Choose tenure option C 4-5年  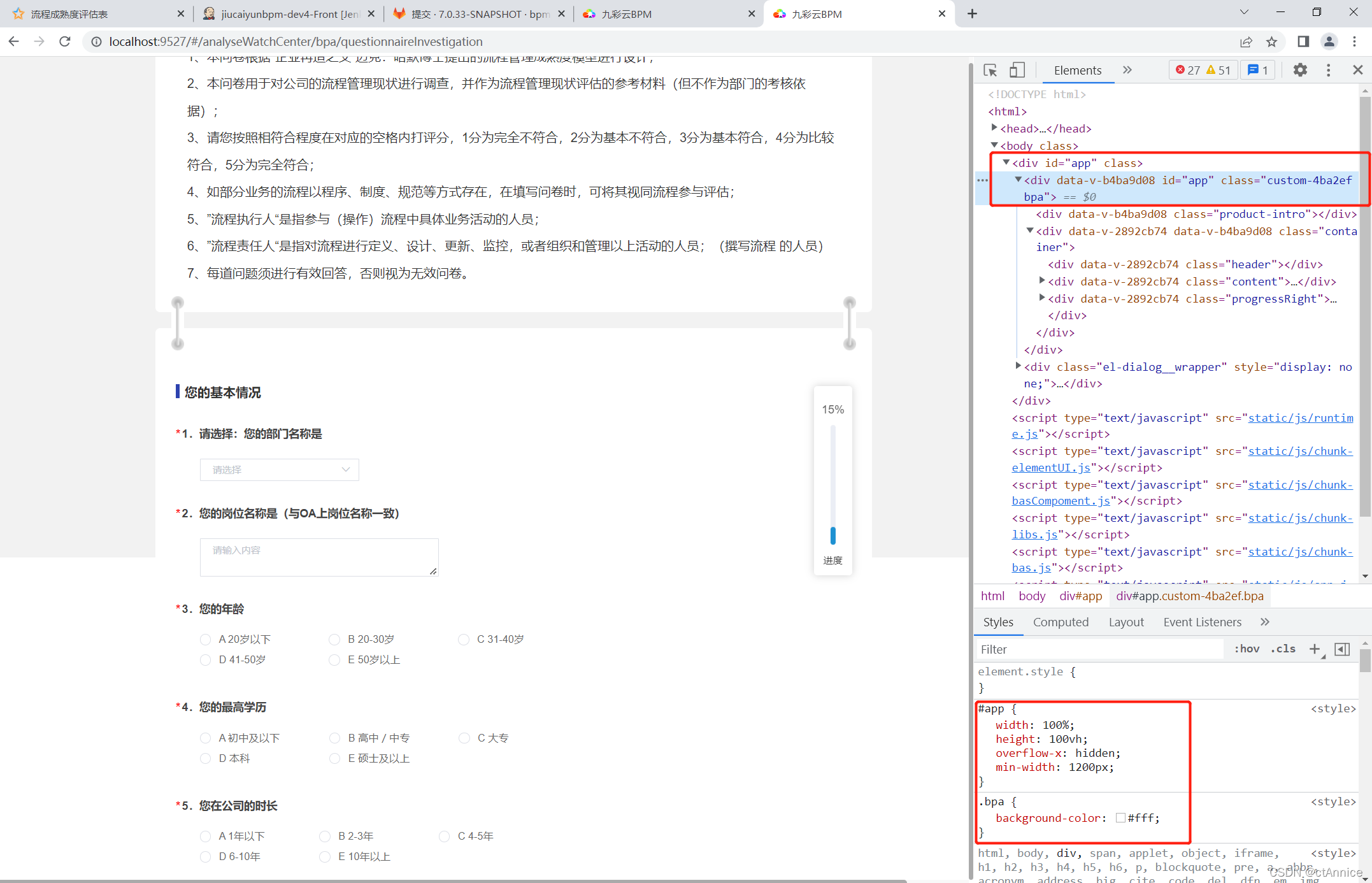[444, 836]
